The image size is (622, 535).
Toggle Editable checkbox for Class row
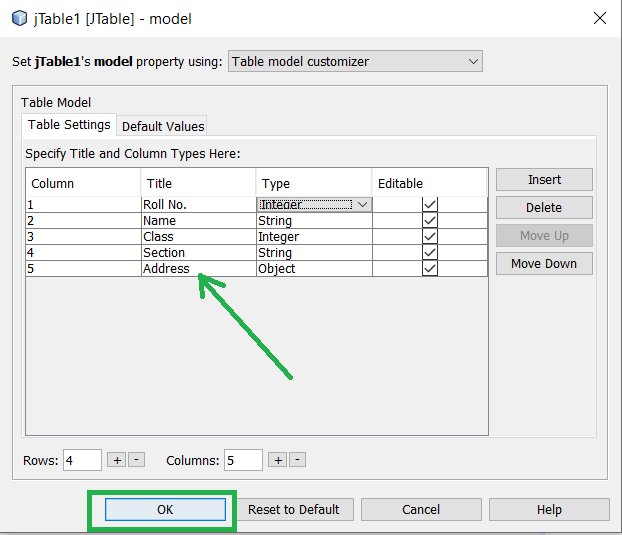pyautogui.click(x=430, y=237)
